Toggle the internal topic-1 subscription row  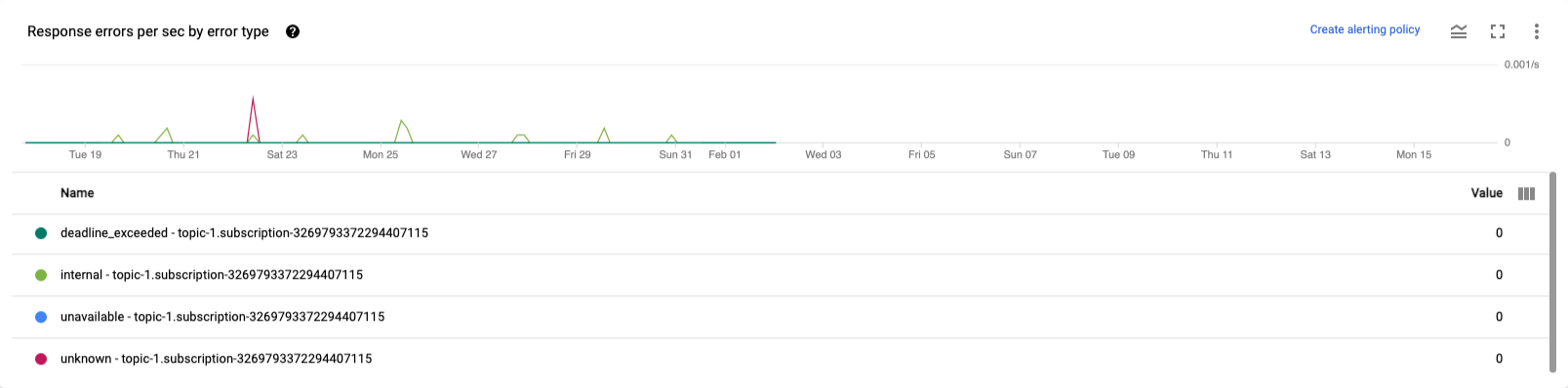click(x=779, y=275)
